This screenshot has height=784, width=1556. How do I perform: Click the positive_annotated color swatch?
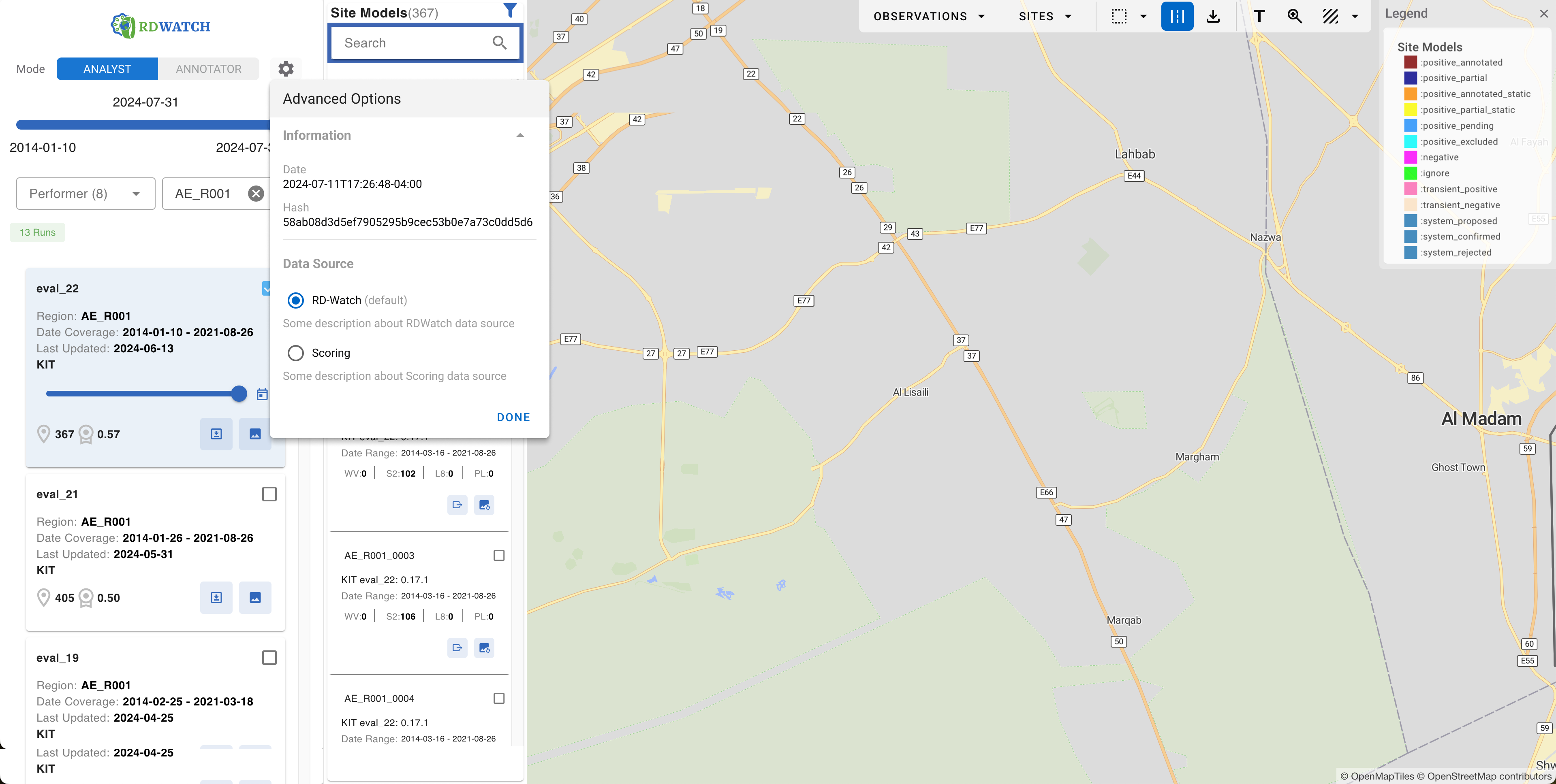coord(1411,62)
